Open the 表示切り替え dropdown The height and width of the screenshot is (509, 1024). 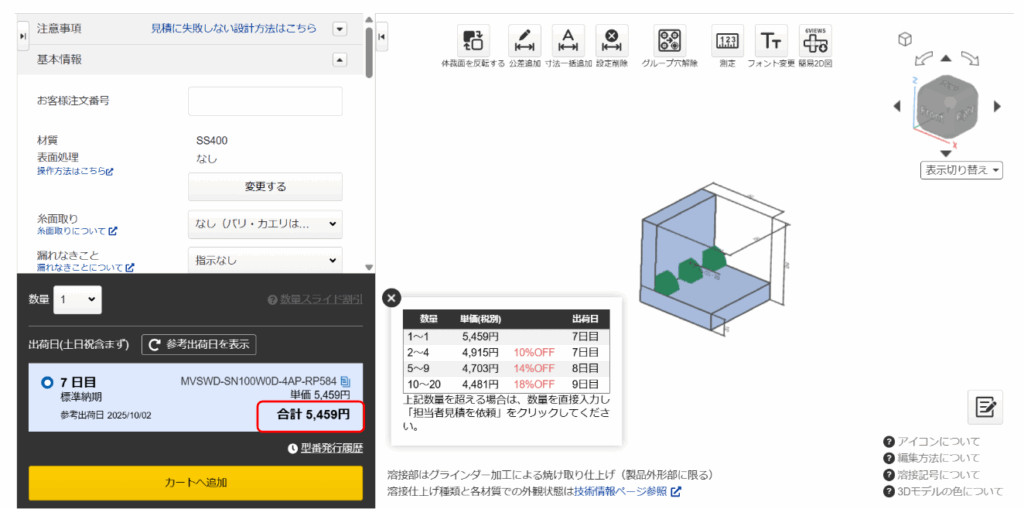(961, 170)
